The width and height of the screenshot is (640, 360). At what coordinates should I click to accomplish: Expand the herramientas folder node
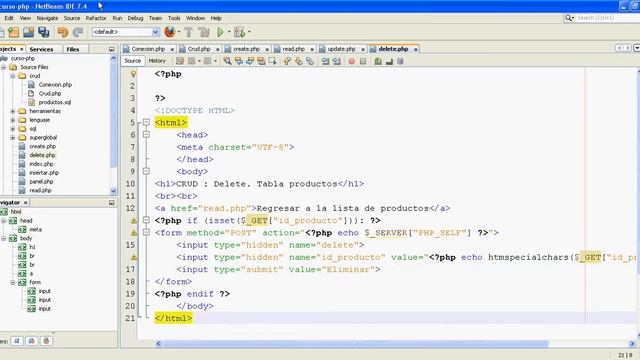tap(13, 111)
